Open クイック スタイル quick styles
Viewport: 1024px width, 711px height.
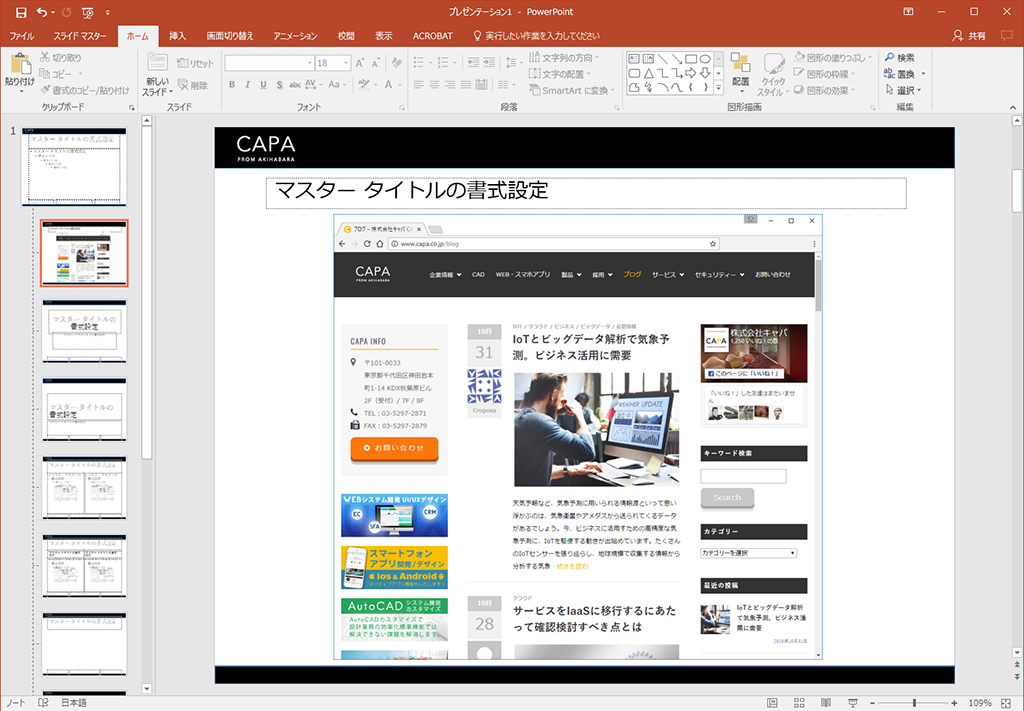click(x=773, y=74)
